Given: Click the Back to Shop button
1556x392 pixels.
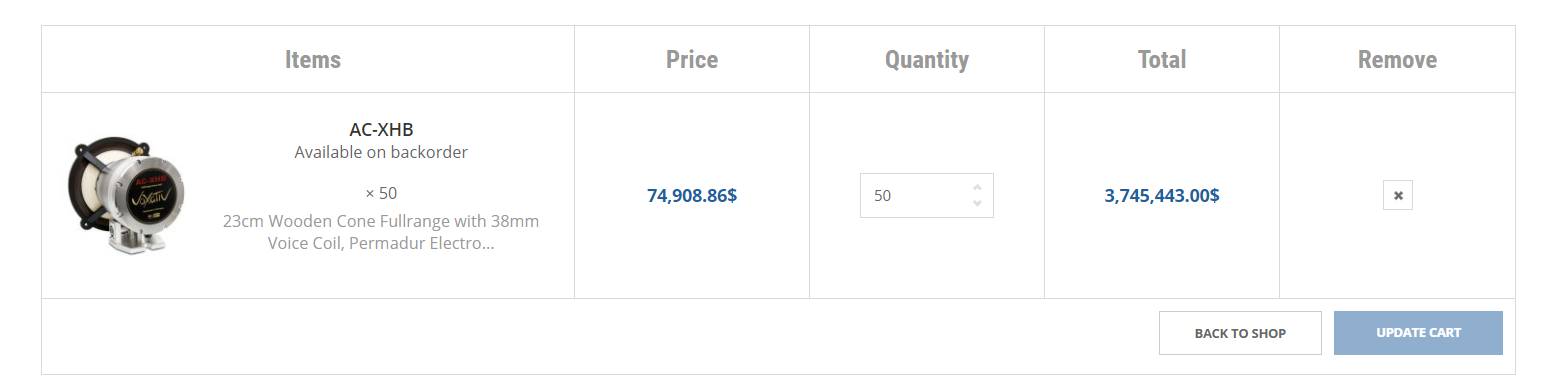Looking at the screenshot, I should pyautogui.click(x=1240, y=333).
